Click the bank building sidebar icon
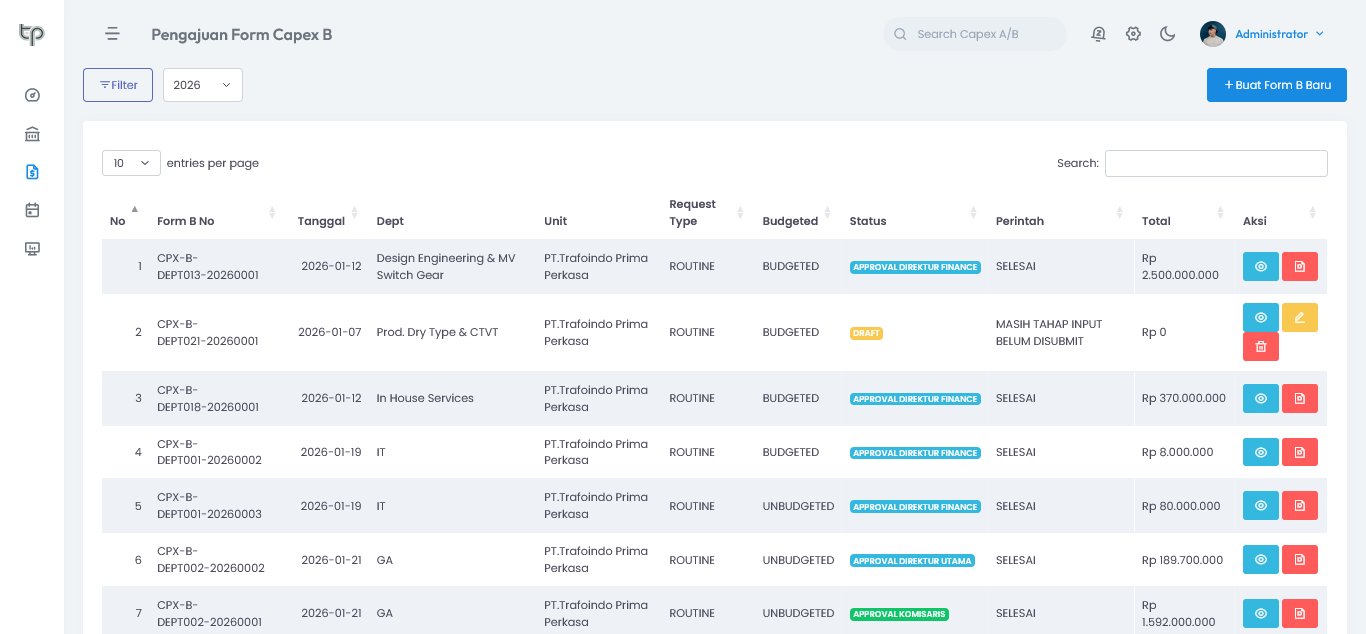This screenshot has height=634, width=1366. (x=32, y=134)
